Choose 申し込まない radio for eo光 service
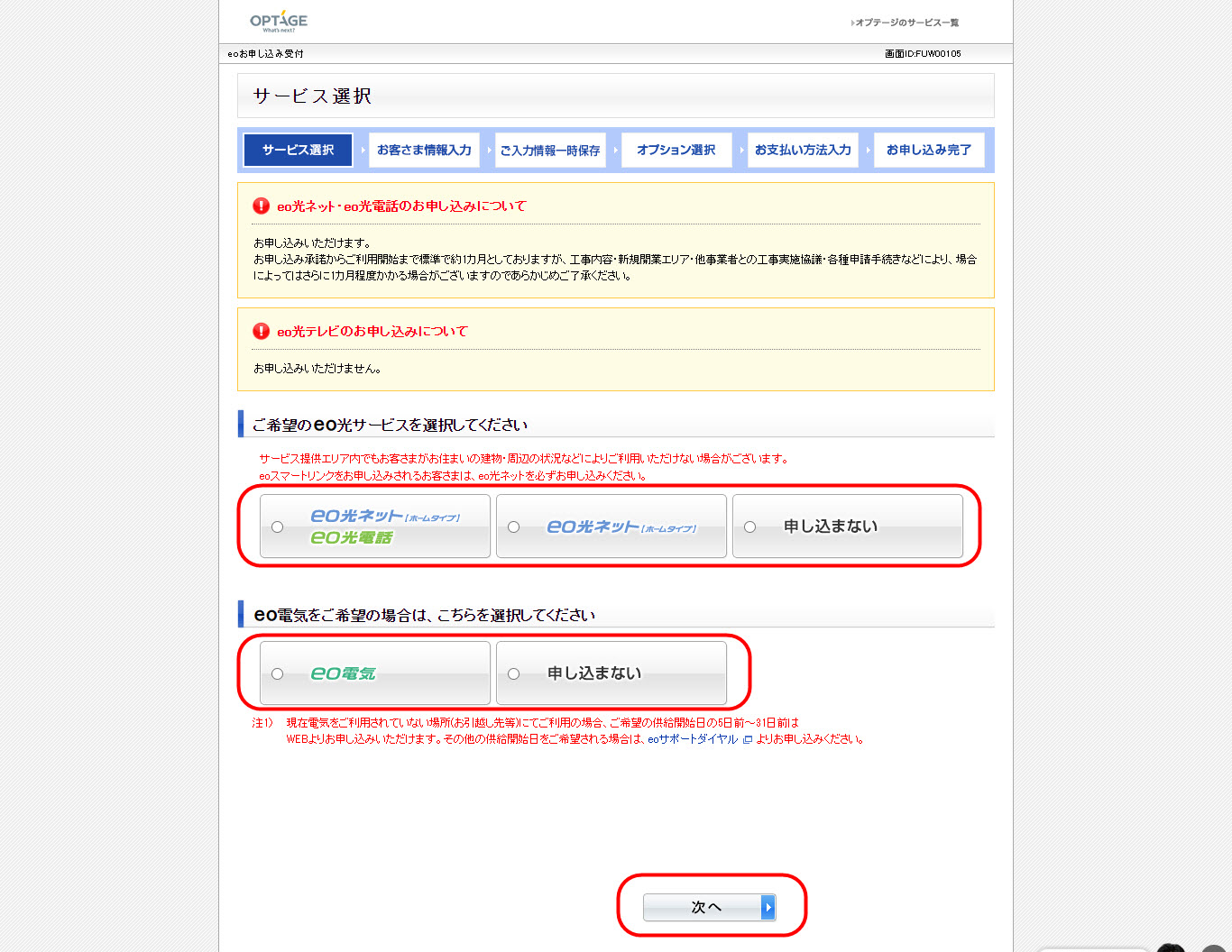Viewport: 1232px width, 952px height. pos(749,527)
